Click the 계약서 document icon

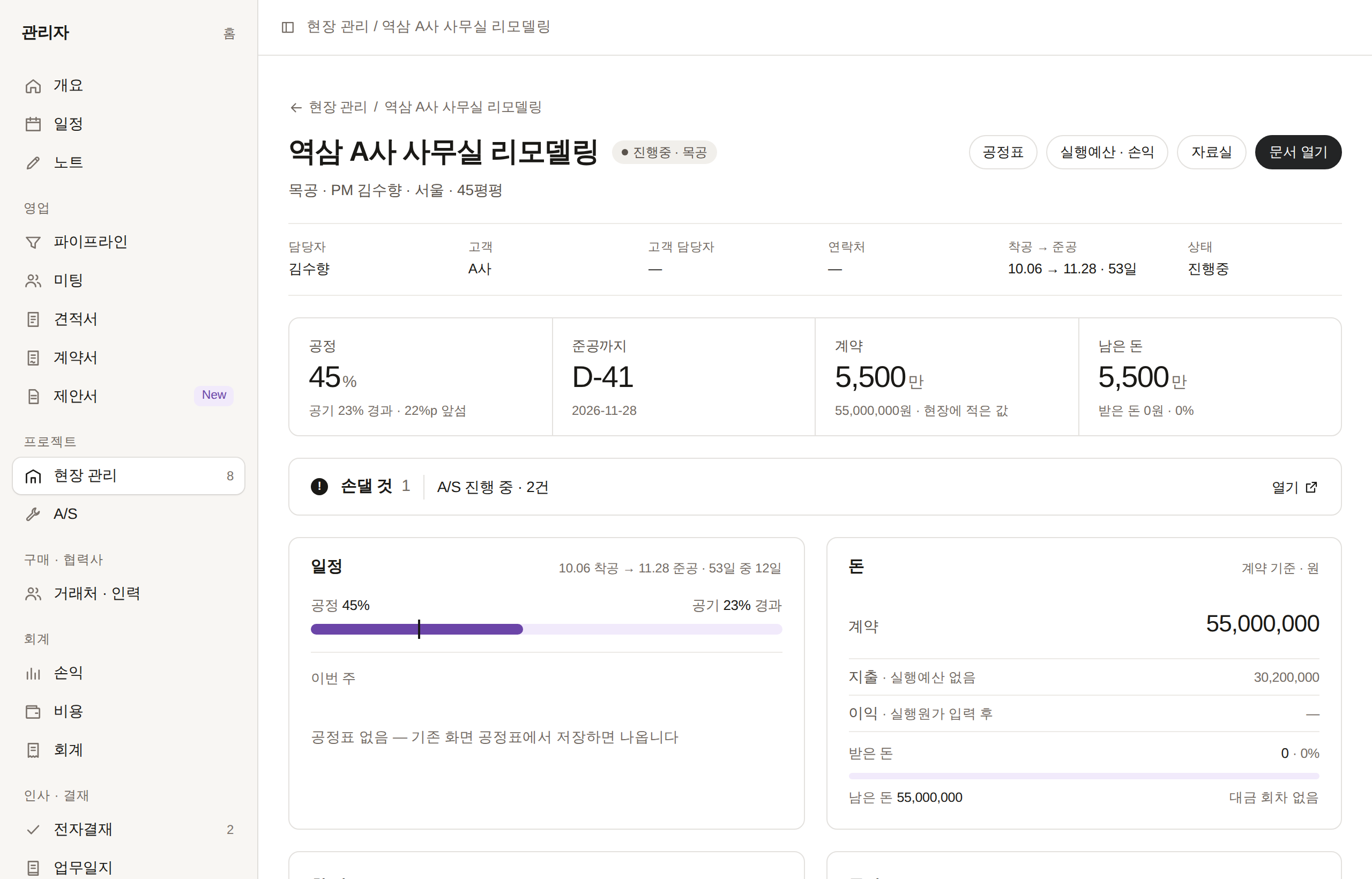click(33, 357)
